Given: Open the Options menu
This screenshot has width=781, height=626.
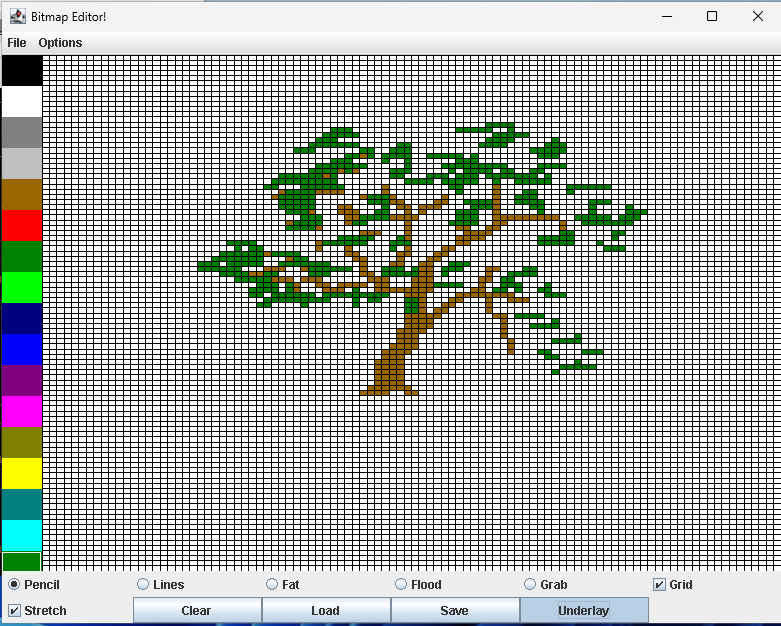Looking at the screenshot, I should [60, 43].
